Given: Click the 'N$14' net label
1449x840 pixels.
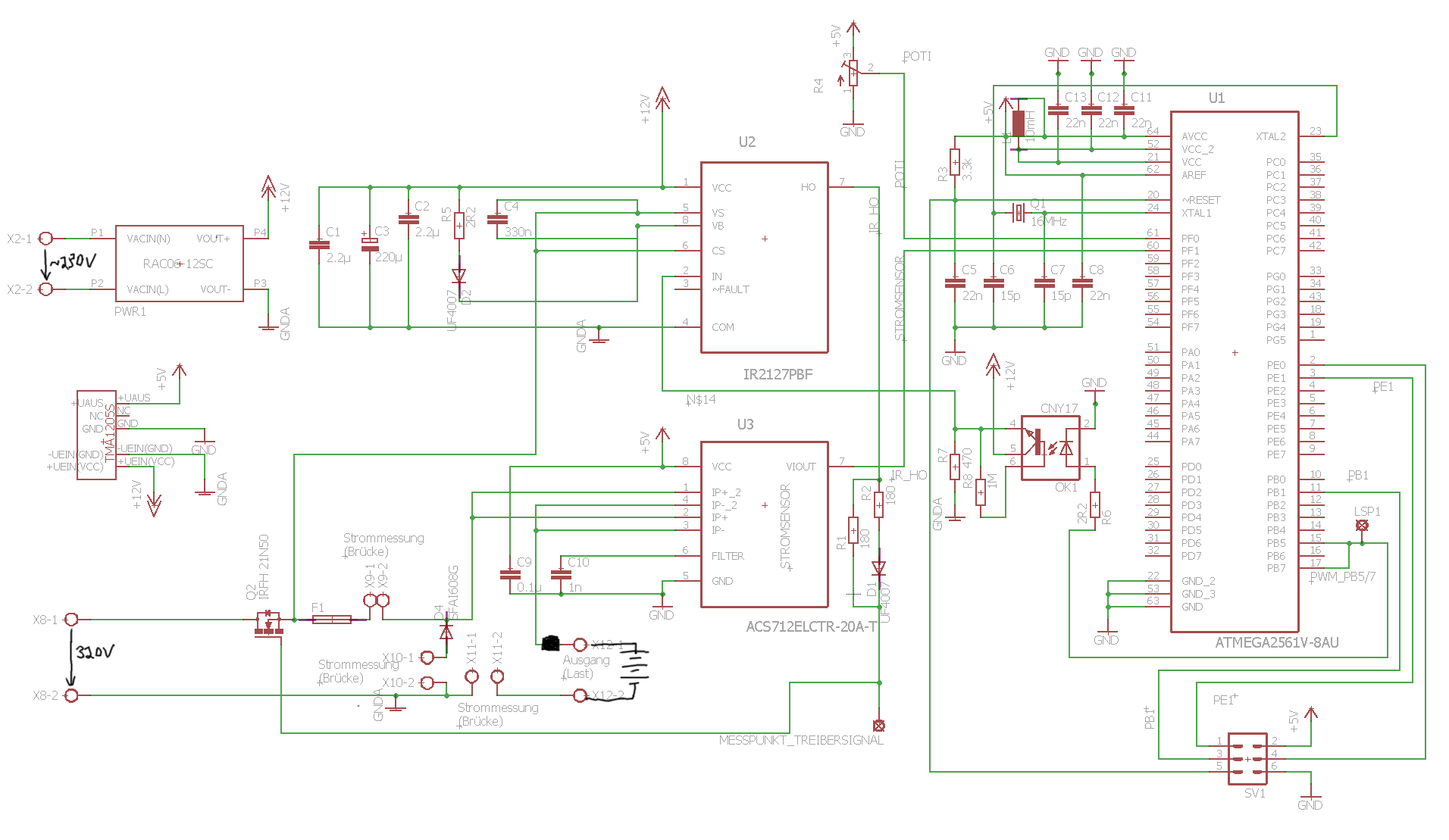Looking at the screenshot, I should [x=701, y=399].
